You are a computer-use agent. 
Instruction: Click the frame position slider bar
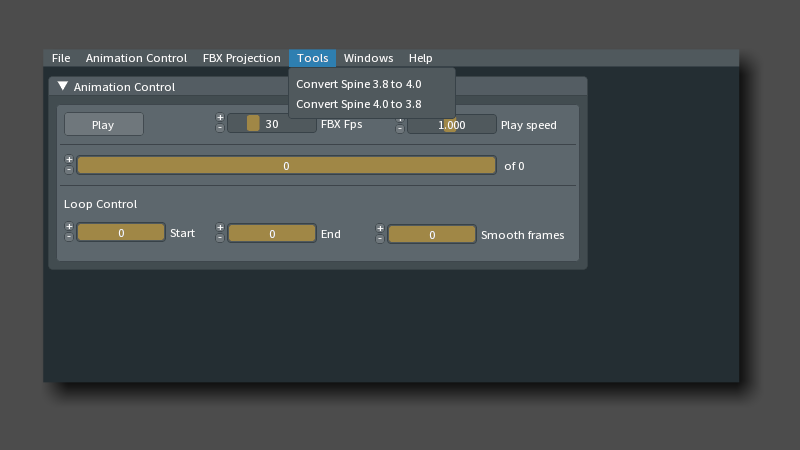(286, 166)
